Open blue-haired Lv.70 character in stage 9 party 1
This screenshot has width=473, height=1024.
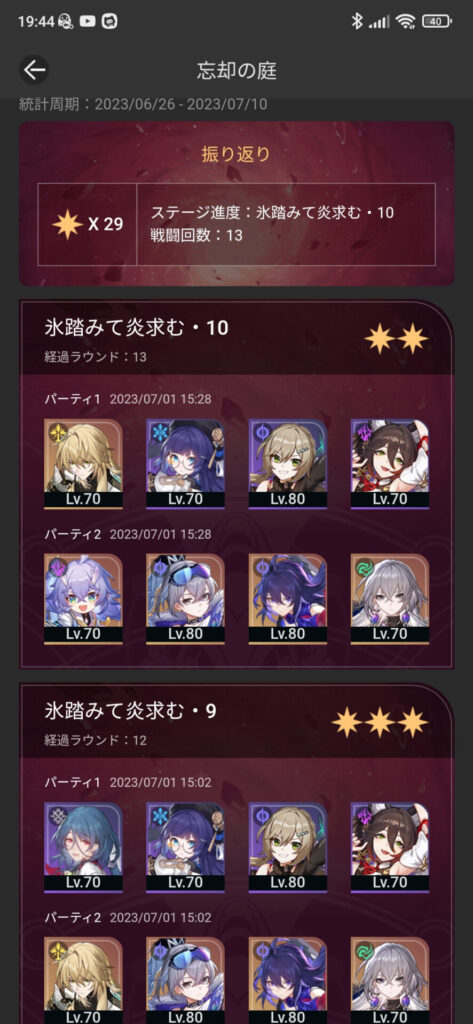83,847
